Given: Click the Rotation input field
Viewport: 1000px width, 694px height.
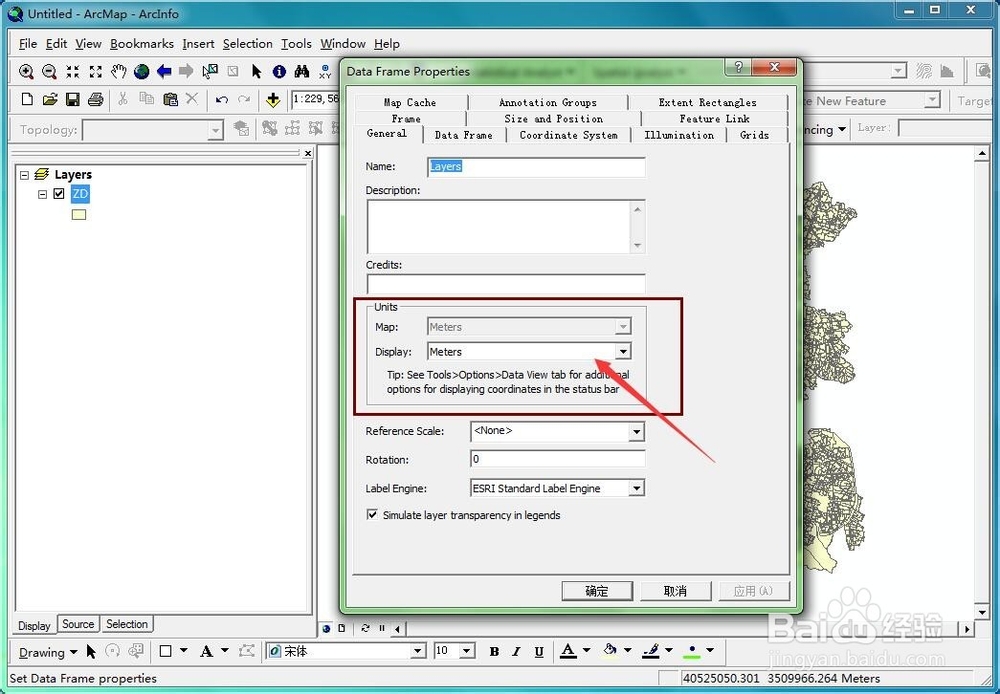Looking at the screenshot, I should pos(557,459).
